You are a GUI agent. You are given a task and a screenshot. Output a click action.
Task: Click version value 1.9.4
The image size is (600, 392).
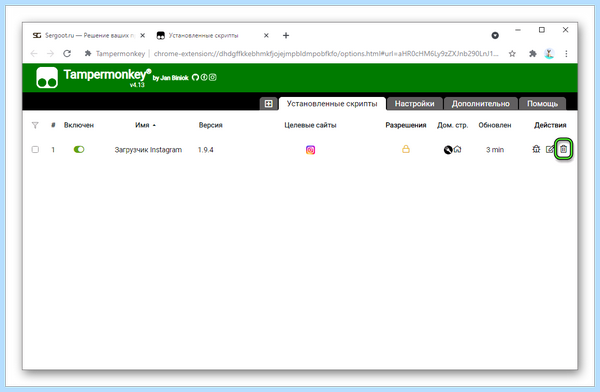point(205,150)
